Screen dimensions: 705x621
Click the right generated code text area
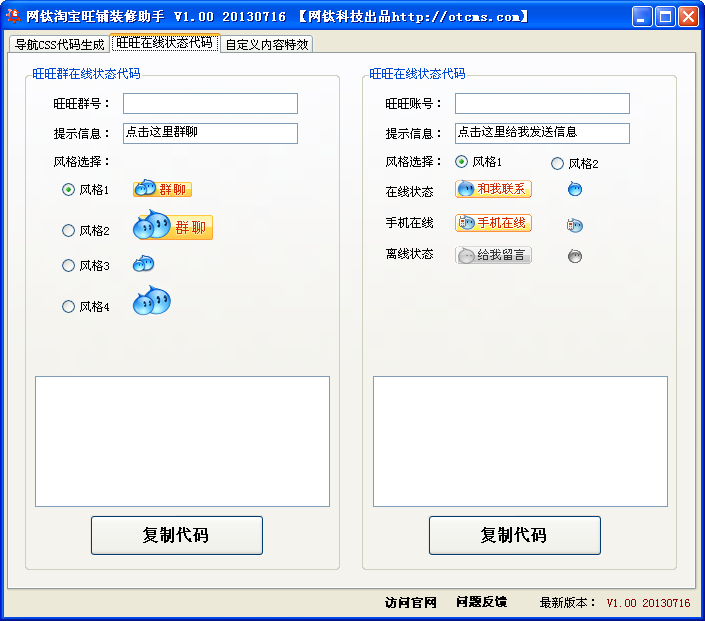pyautogui.click(x=520, y=441)
